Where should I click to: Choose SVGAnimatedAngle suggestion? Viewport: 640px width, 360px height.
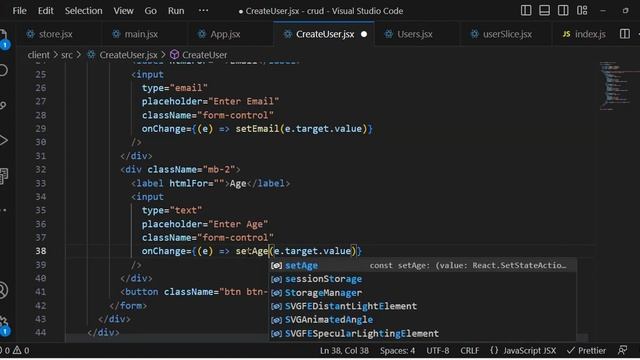(x=423, y=320)
